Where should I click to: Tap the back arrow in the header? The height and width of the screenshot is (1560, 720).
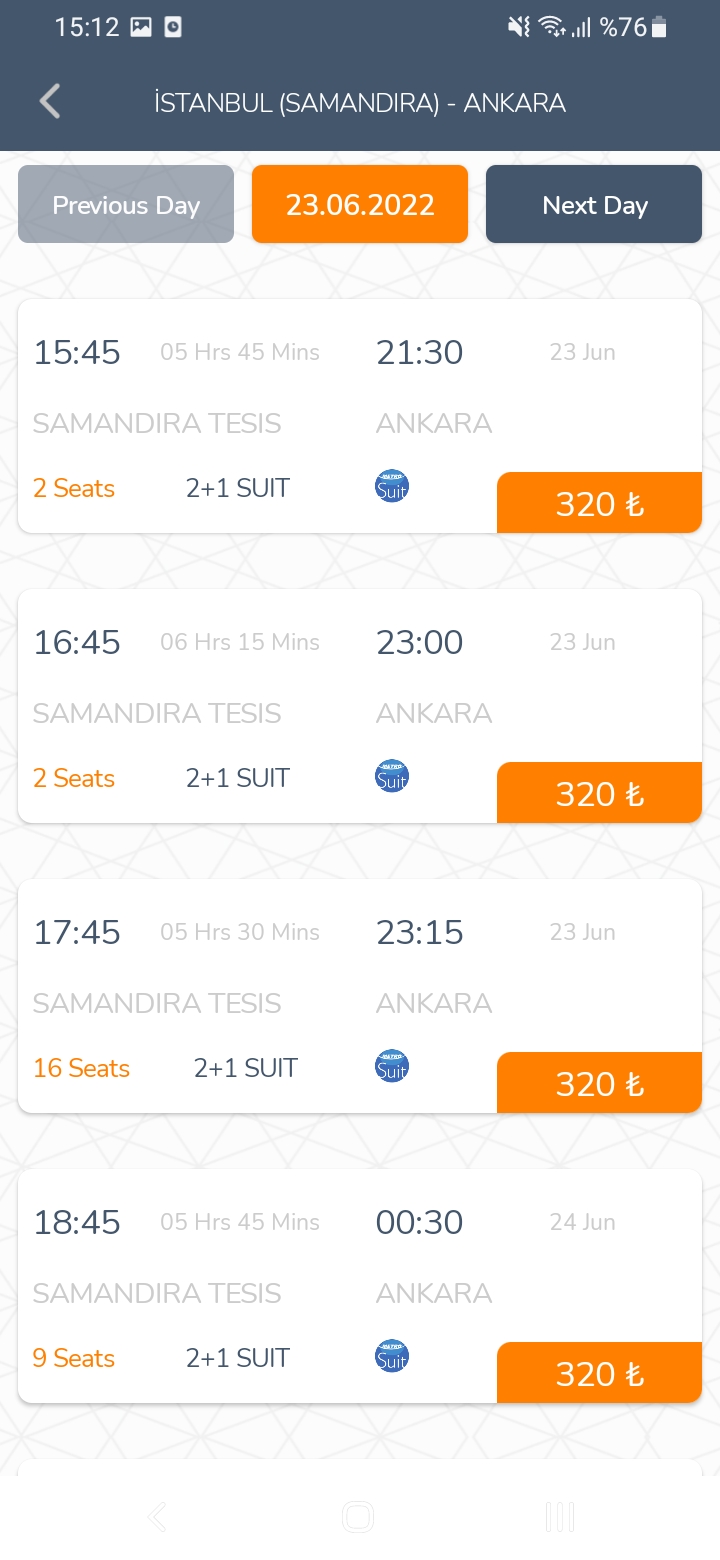click(x=50, y=102)
